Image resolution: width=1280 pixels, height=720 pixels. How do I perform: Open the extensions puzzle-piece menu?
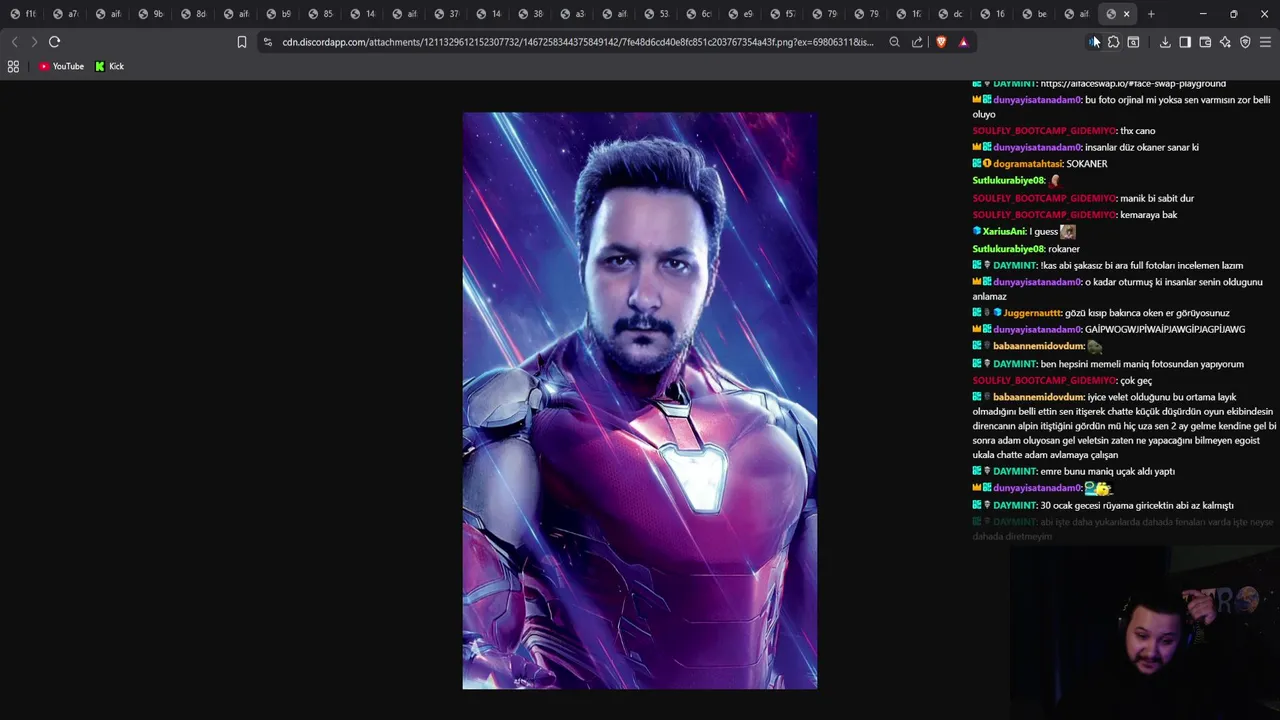pos(1113,42)
